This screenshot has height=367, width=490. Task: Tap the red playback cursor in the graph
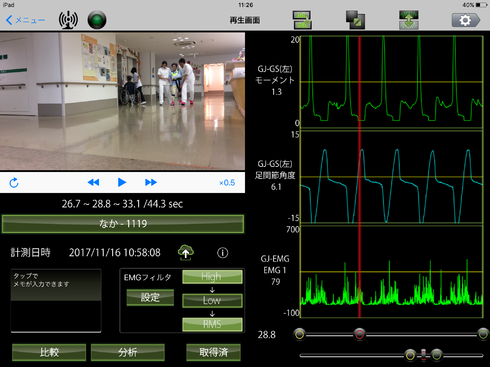[359, 177]
